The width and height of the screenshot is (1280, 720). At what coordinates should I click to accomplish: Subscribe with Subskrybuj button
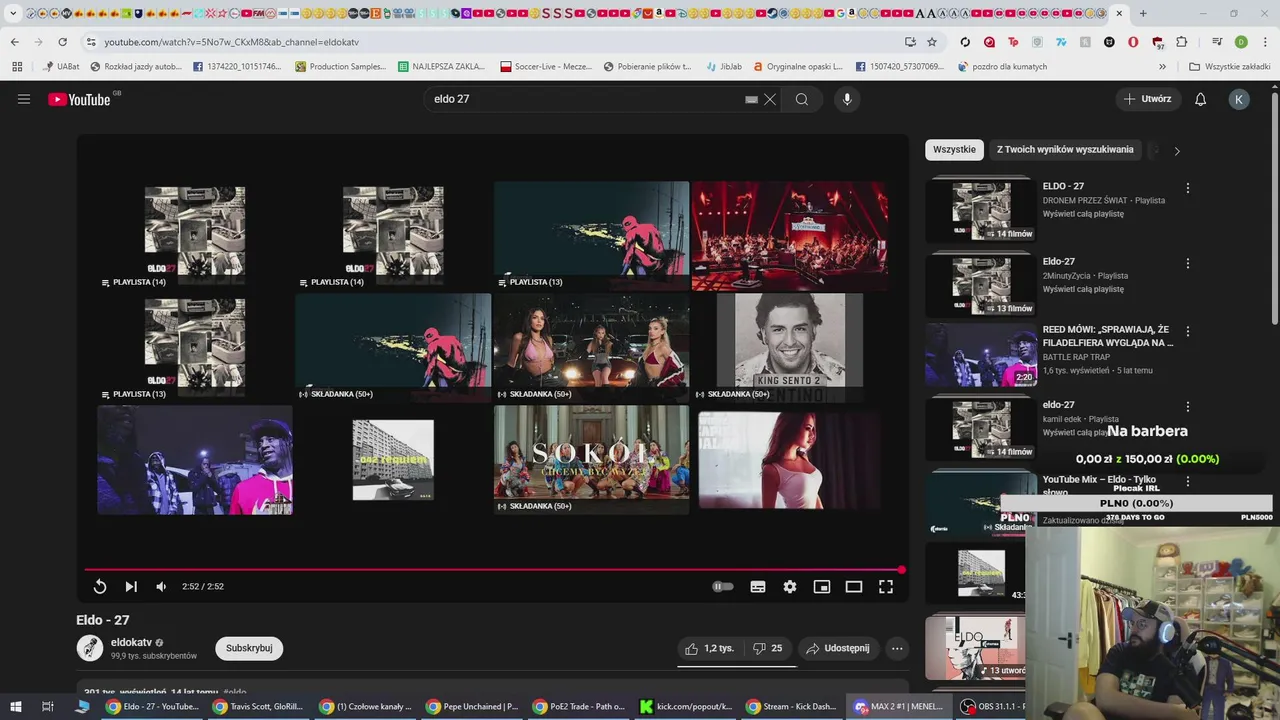(x=249, y=648)
